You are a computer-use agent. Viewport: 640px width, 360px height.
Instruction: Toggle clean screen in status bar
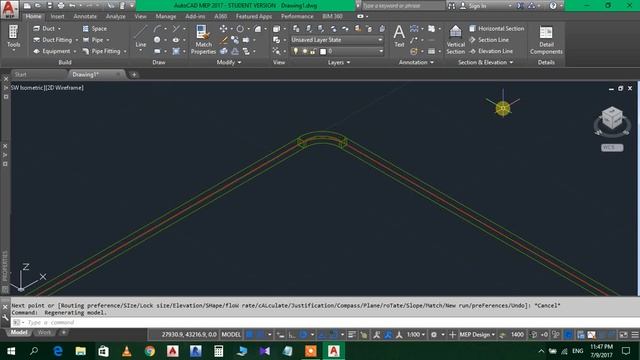click(623, 335)
